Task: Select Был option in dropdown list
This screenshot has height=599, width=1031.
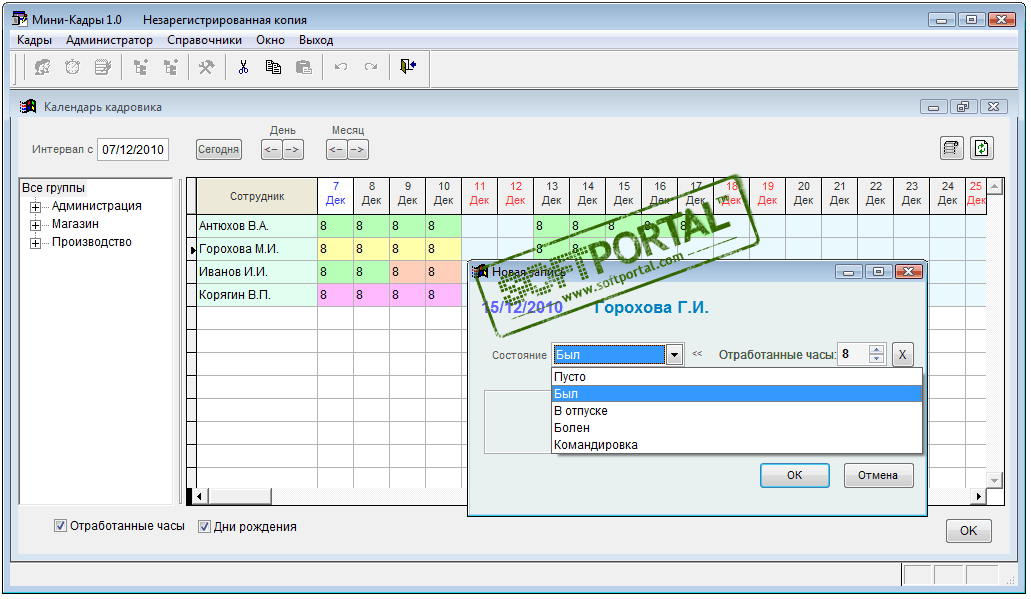Action: (x=736, y=394)
